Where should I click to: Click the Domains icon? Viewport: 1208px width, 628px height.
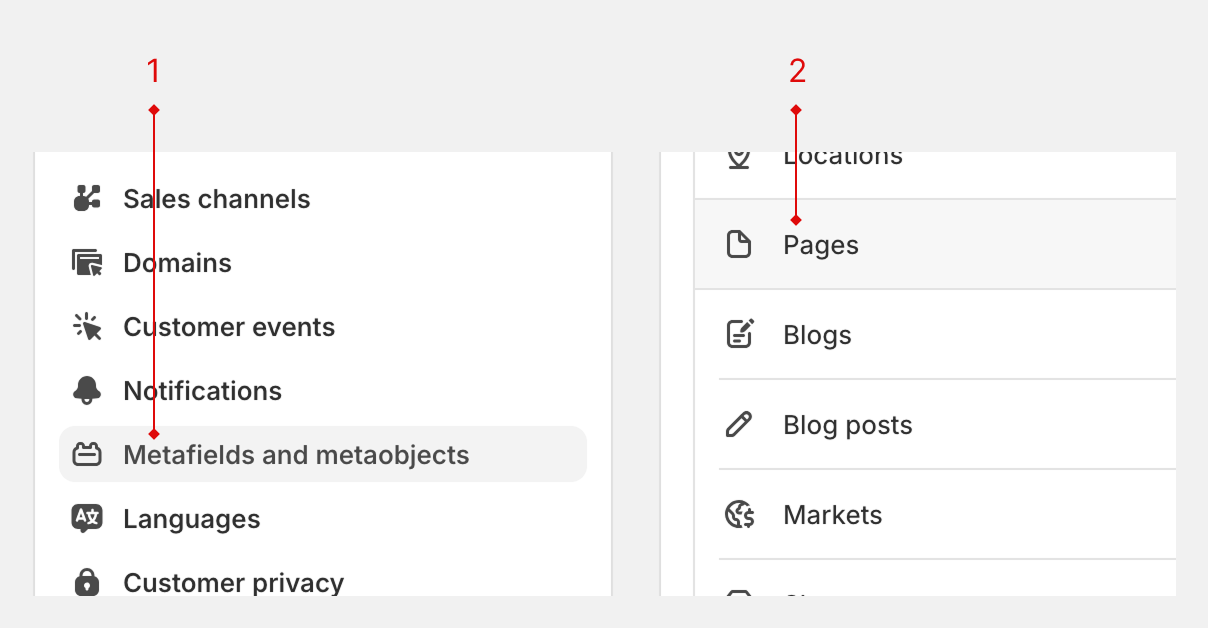coord(88,263)
